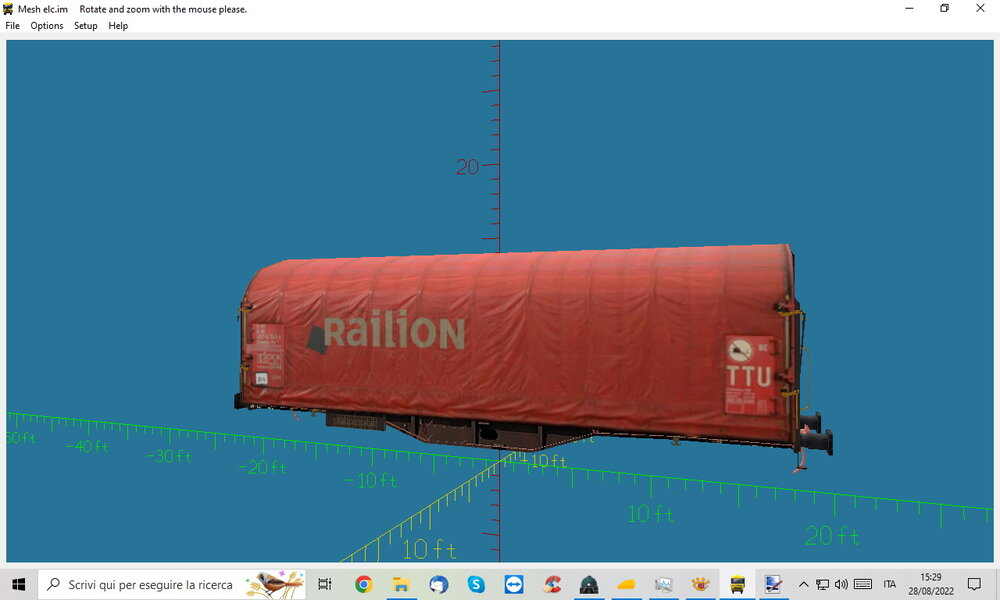
Task: Open network status in system tray
Action: [823, 584]
